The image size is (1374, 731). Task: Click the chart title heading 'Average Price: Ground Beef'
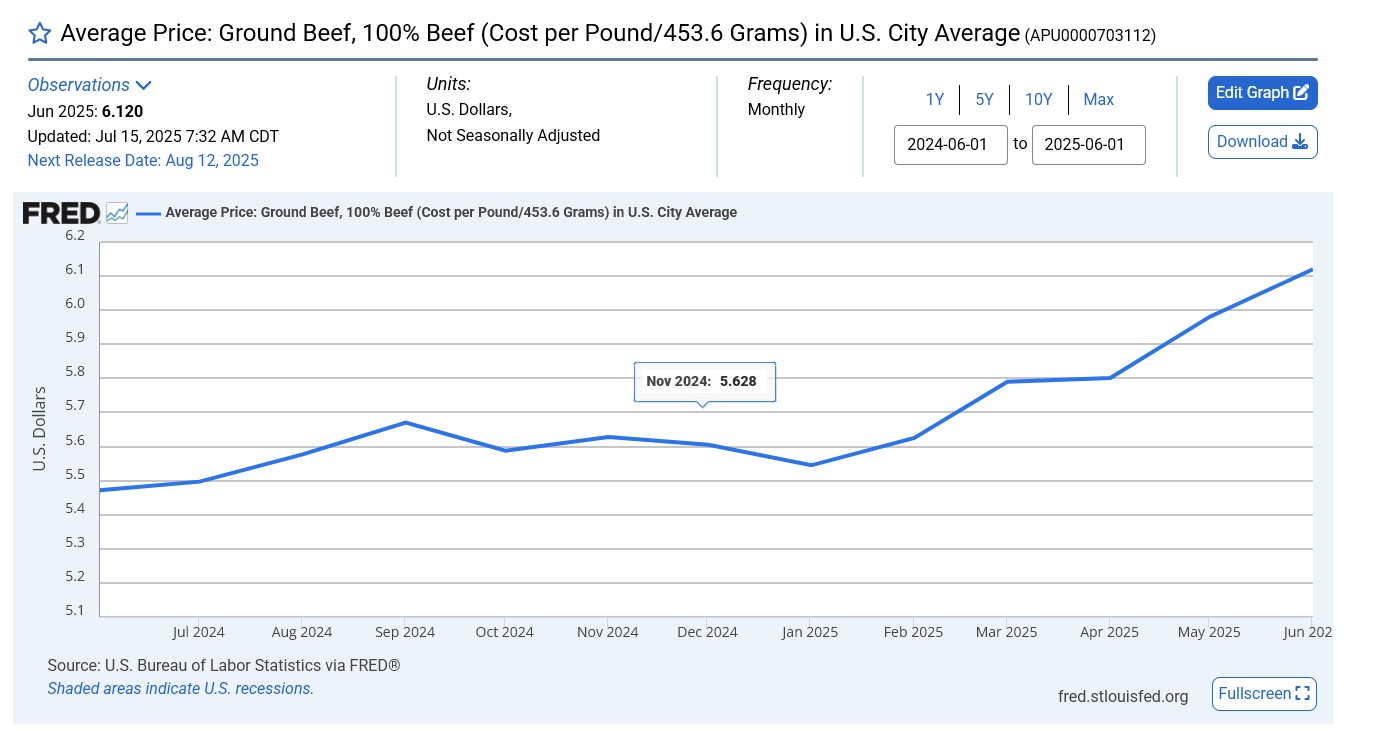pyautogui.click(x=540, y=33)
